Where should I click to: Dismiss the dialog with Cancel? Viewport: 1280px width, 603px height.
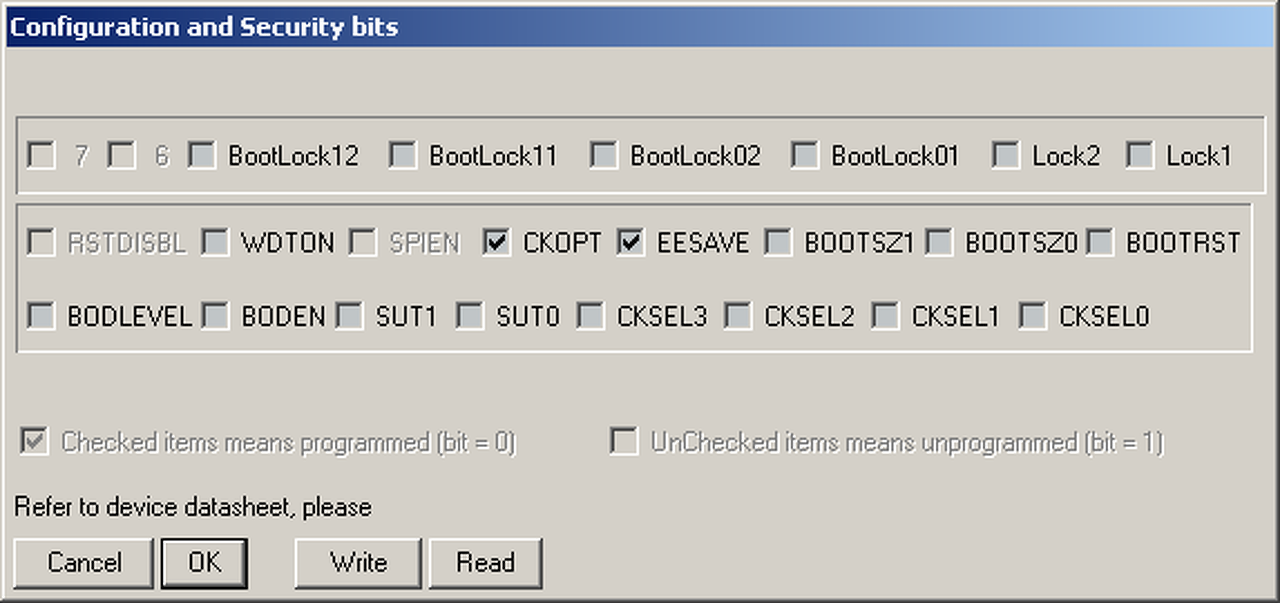(x=84, y=563)
